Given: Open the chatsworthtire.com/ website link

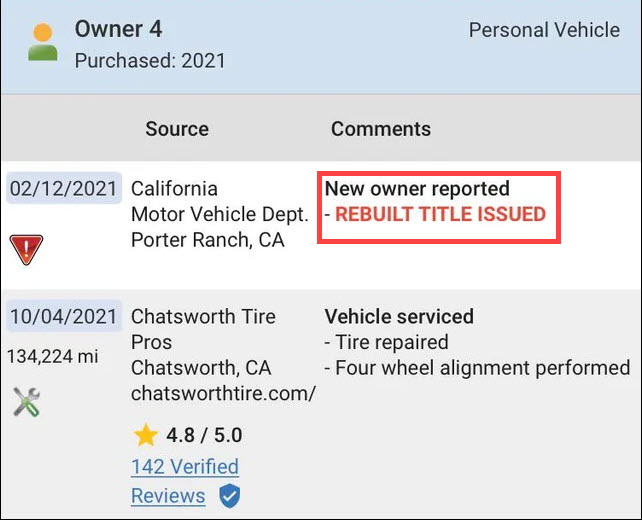Looking at the screenshot, I should [223, 393].
